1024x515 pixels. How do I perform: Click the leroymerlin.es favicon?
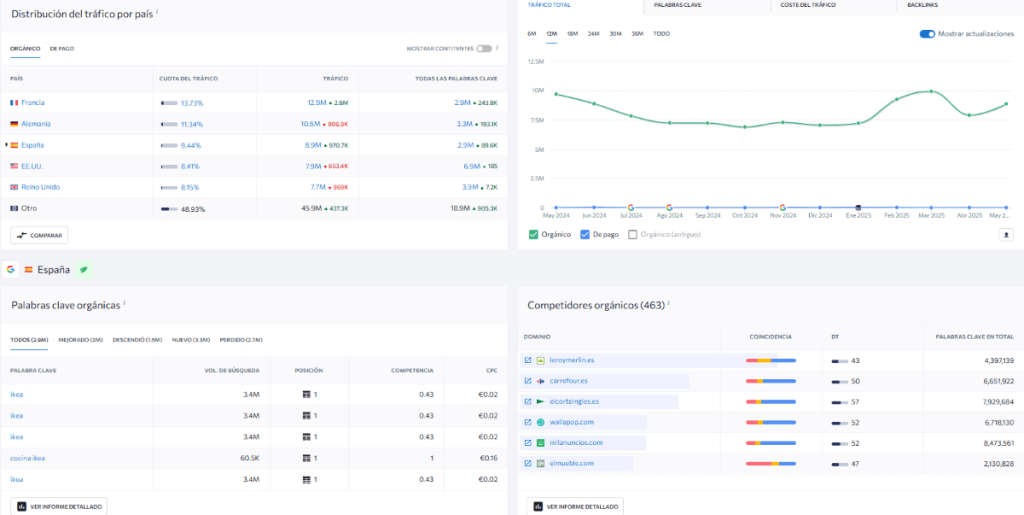tap(540, 360)
